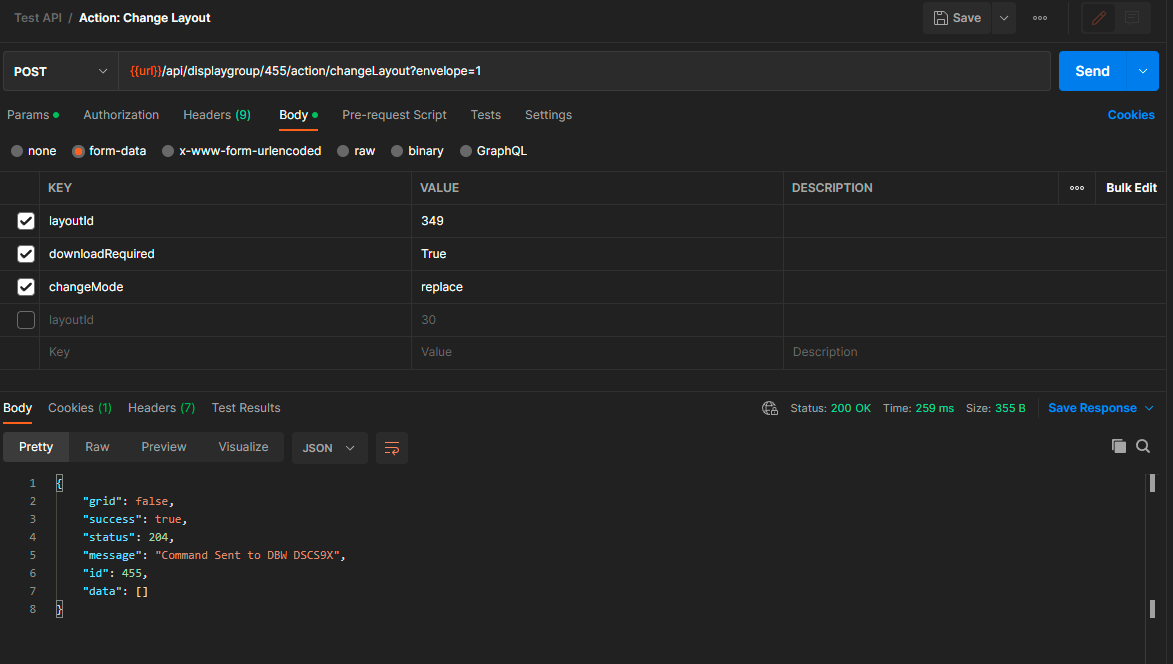
Task: Search the response with magnifier icon
Action: [x=1142, y=446]
